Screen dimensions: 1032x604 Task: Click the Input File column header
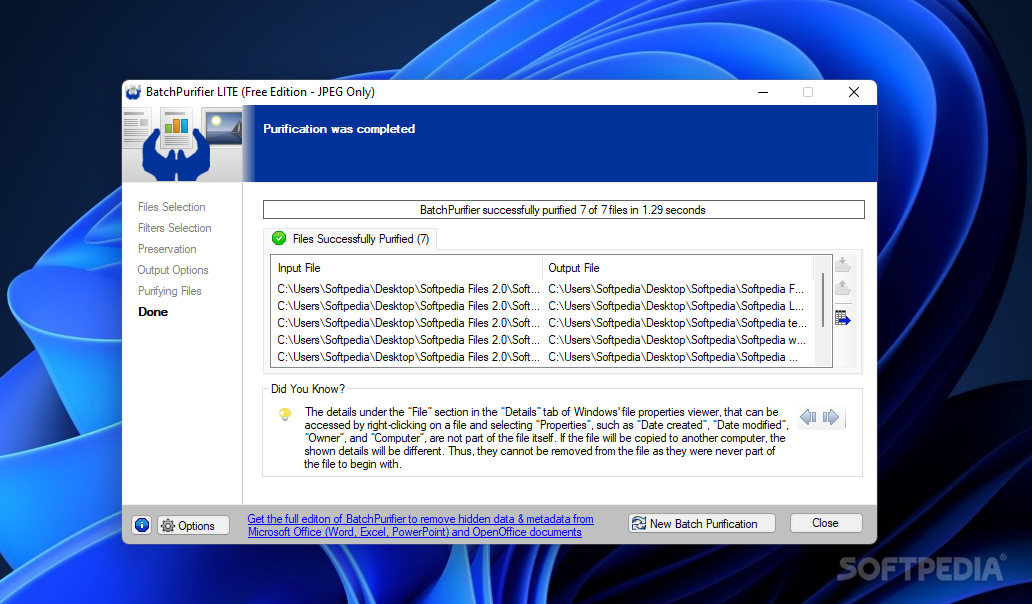tap(406, 268)
